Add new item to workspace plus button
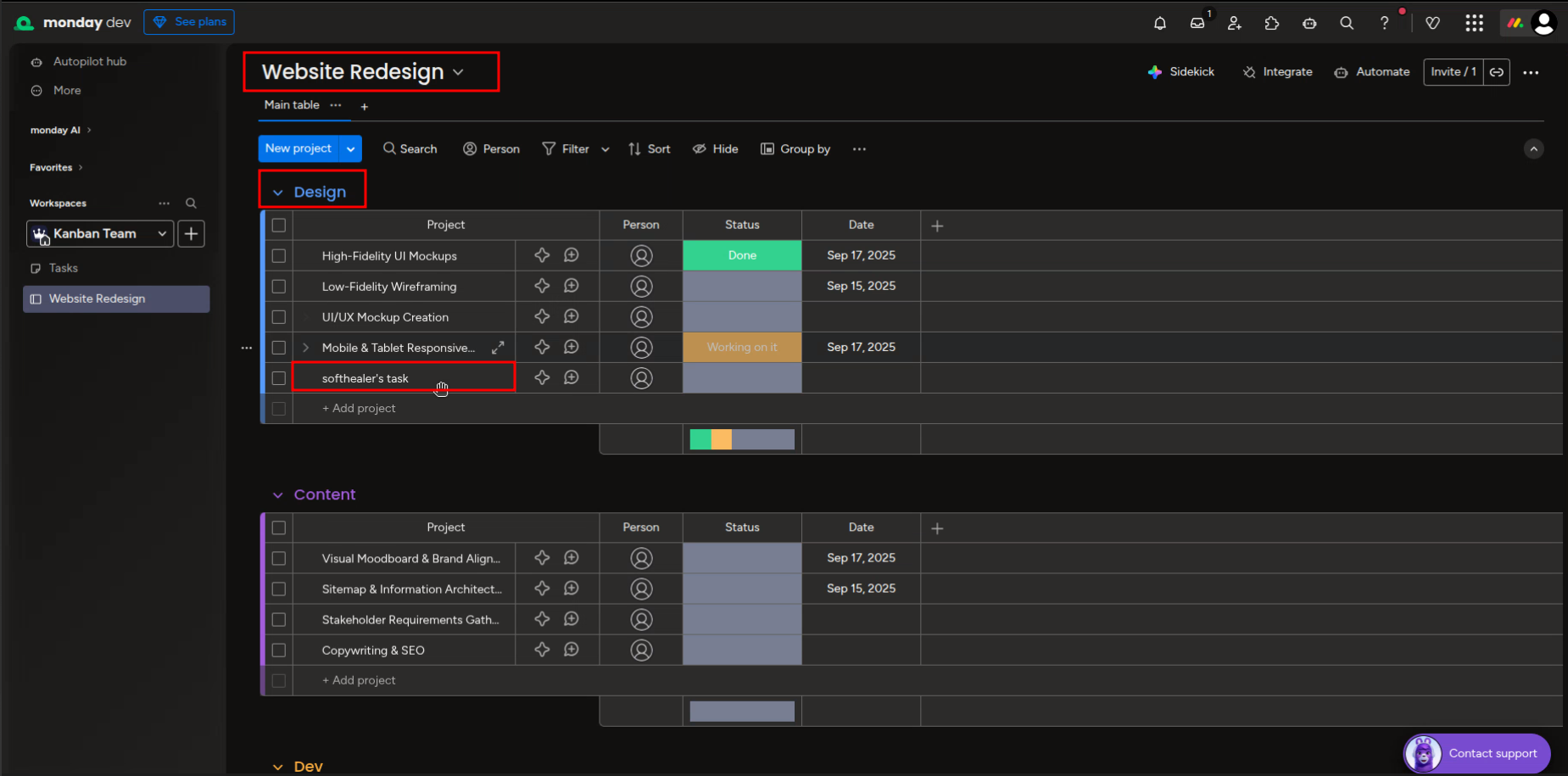The image size is (1568, 776). (x=192, y=233)
